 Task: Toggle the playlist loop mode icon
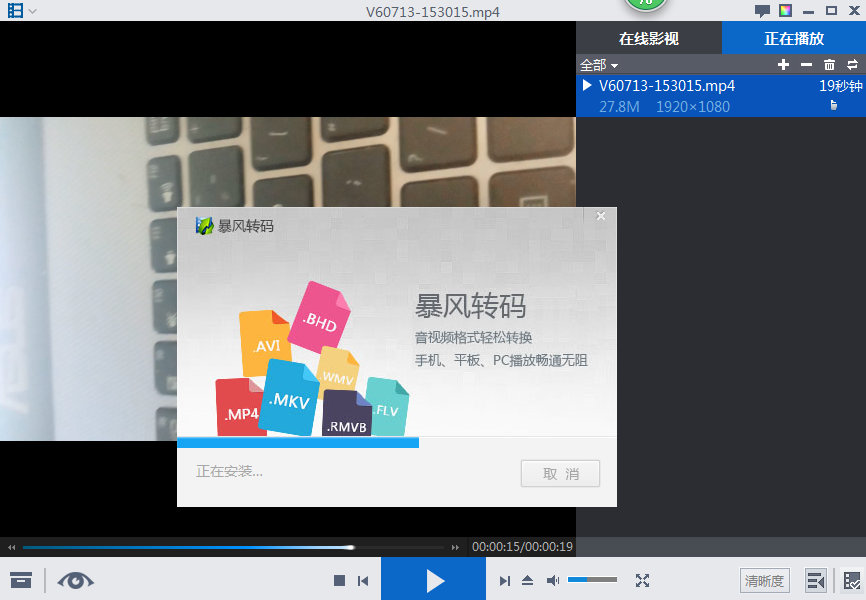pyautogui.click(x=853, y=65)
